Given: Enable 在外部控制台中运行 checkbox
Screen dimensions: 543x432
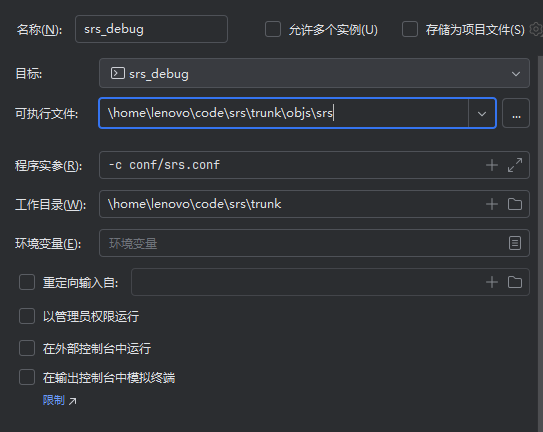Looking at the screenshot, I should pyautogui.click(x=27, y=348).
